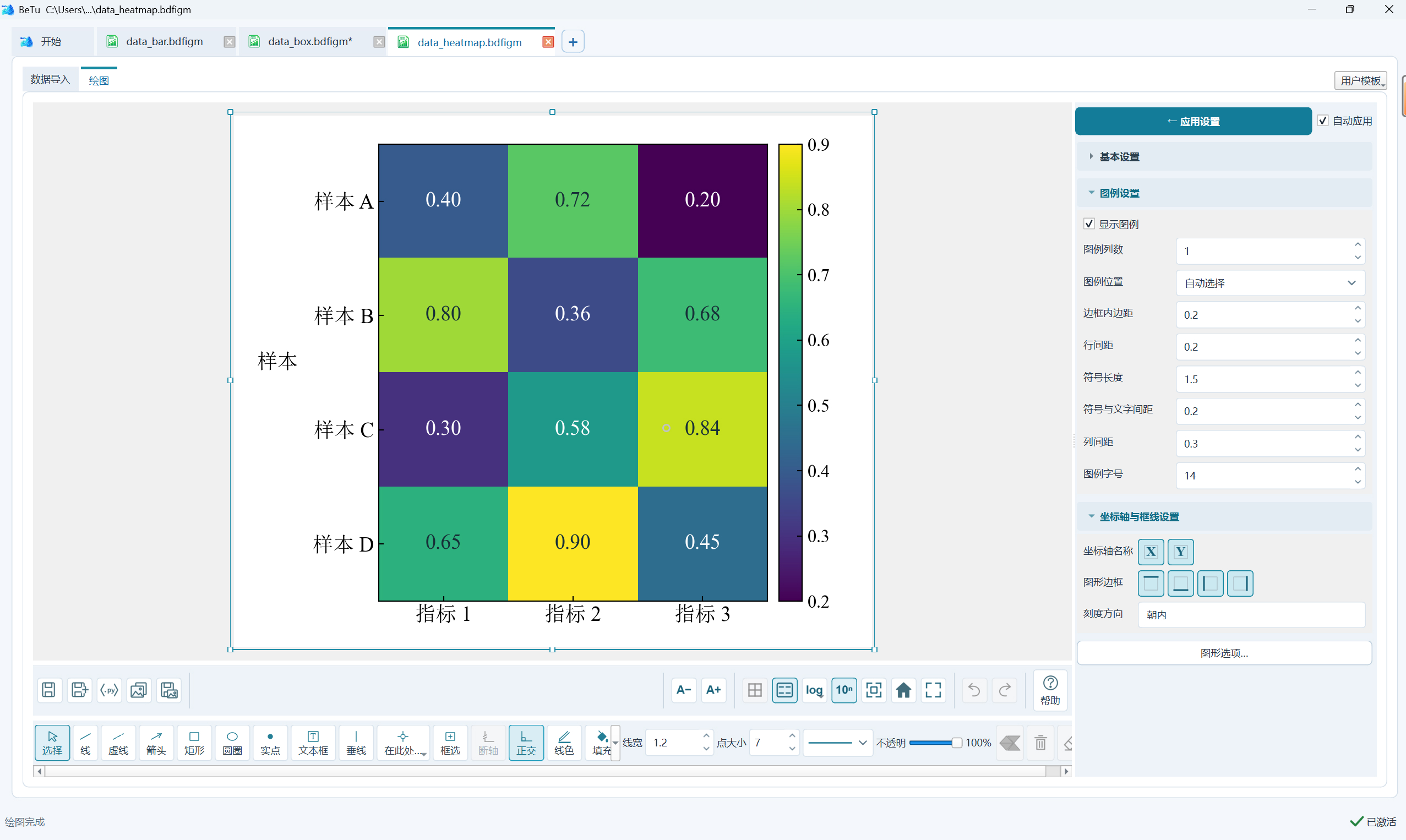Switch to the data_bar.bdfigm tab
1406x840 pixels.
pyautogui.click(x=164, y=41)
